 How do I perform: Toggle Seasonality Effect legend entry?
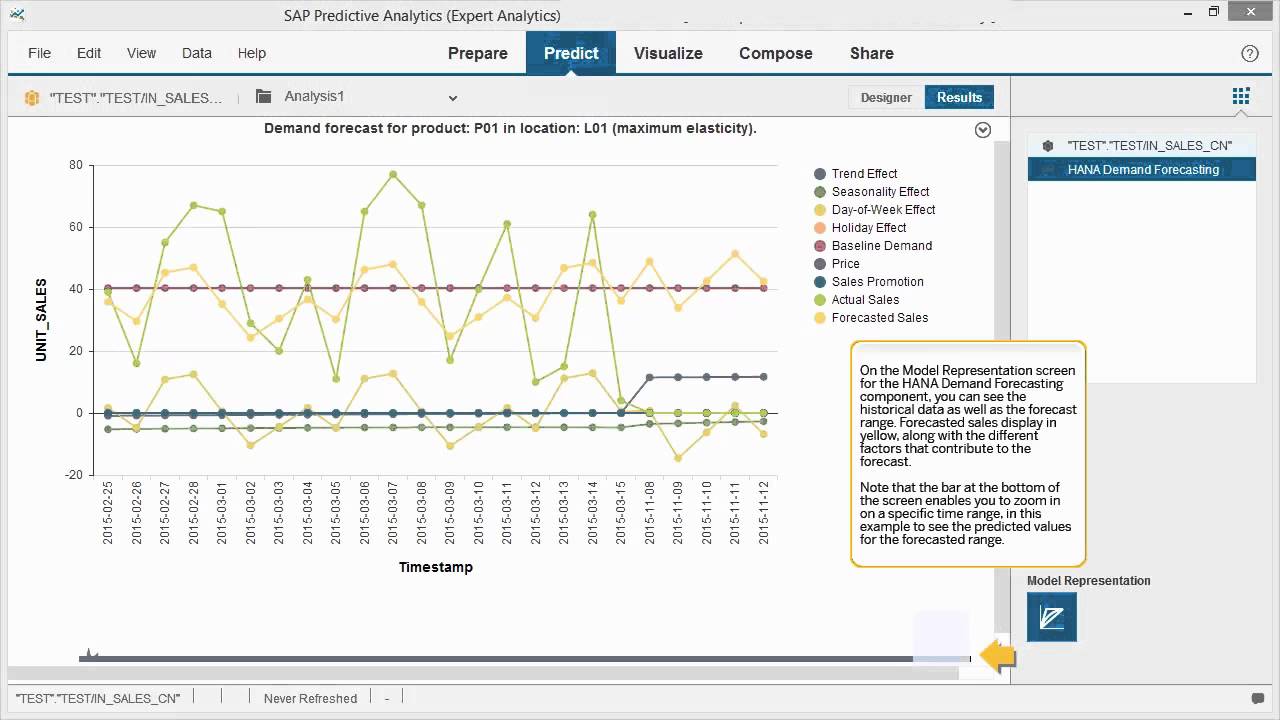(872, 192)
